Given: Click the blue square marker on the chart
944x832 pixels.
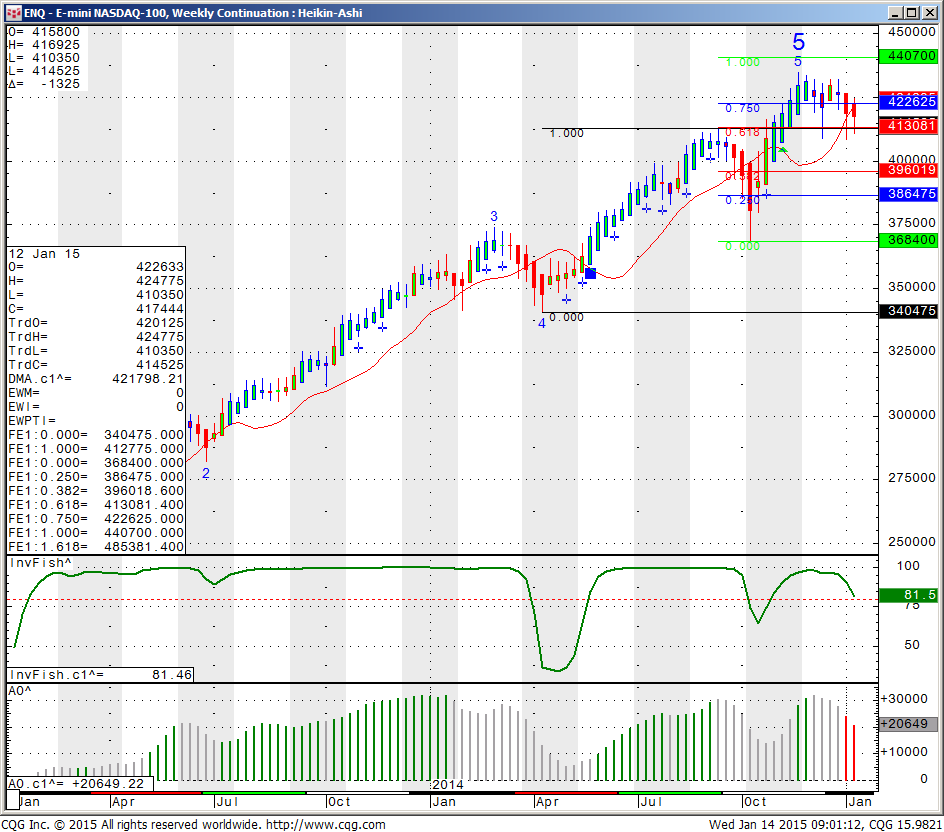Looking at the screenshot, I should [590, 273].
